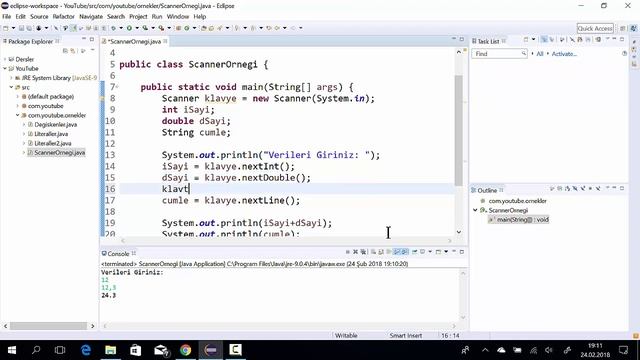Click the All link in Task List
This screenshot has height=360, width=640.
coord(540,54)
